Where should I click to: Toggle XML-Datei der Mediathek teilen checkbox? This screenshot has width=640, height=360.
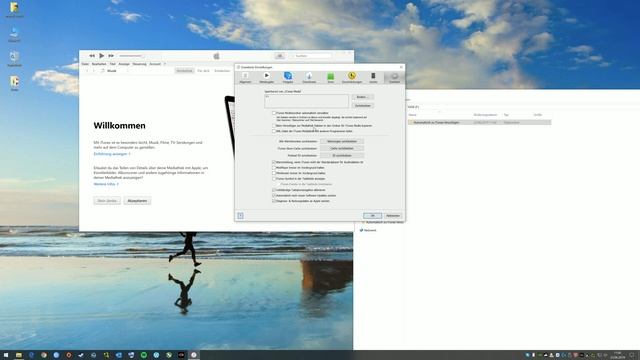274,131
